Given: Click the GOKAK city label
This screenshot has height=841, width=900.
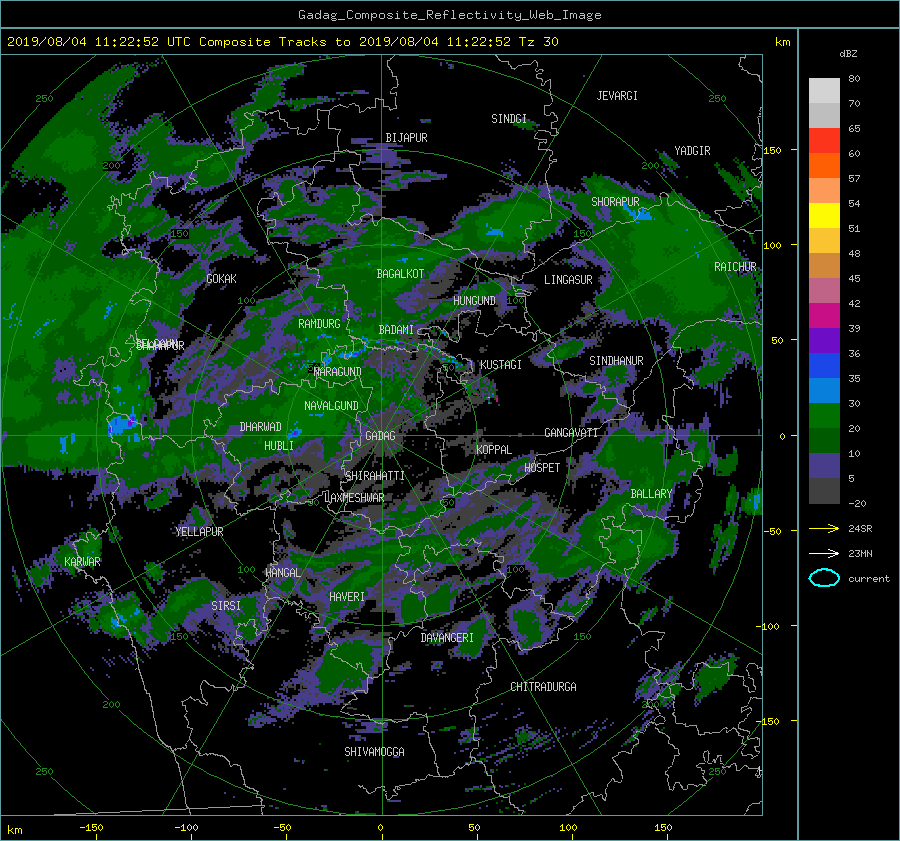Looking at the screenshot, I should [221, 279].
